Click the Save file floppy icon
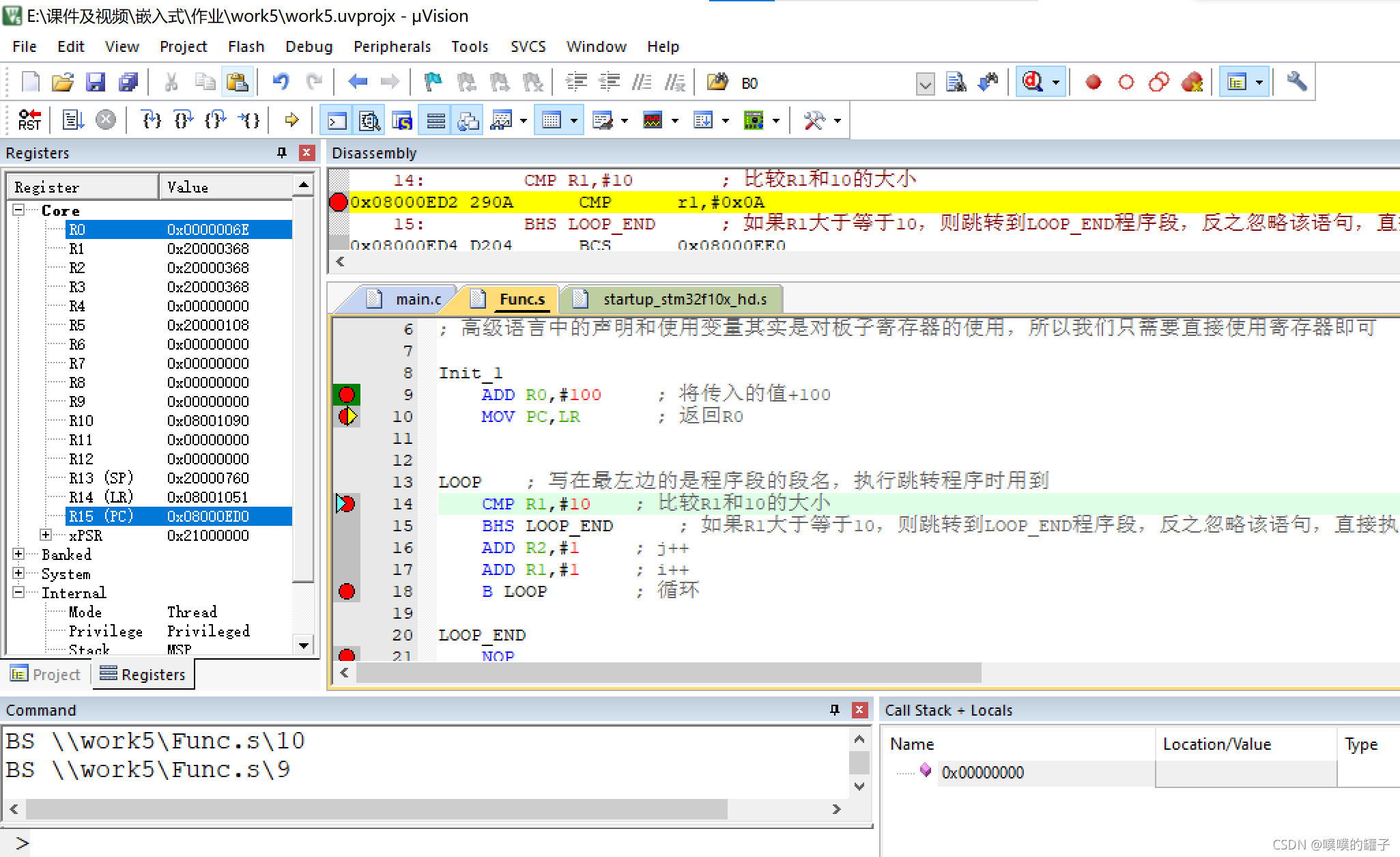1400x857 pixels. pyautogui.click(x=96, y=82)
